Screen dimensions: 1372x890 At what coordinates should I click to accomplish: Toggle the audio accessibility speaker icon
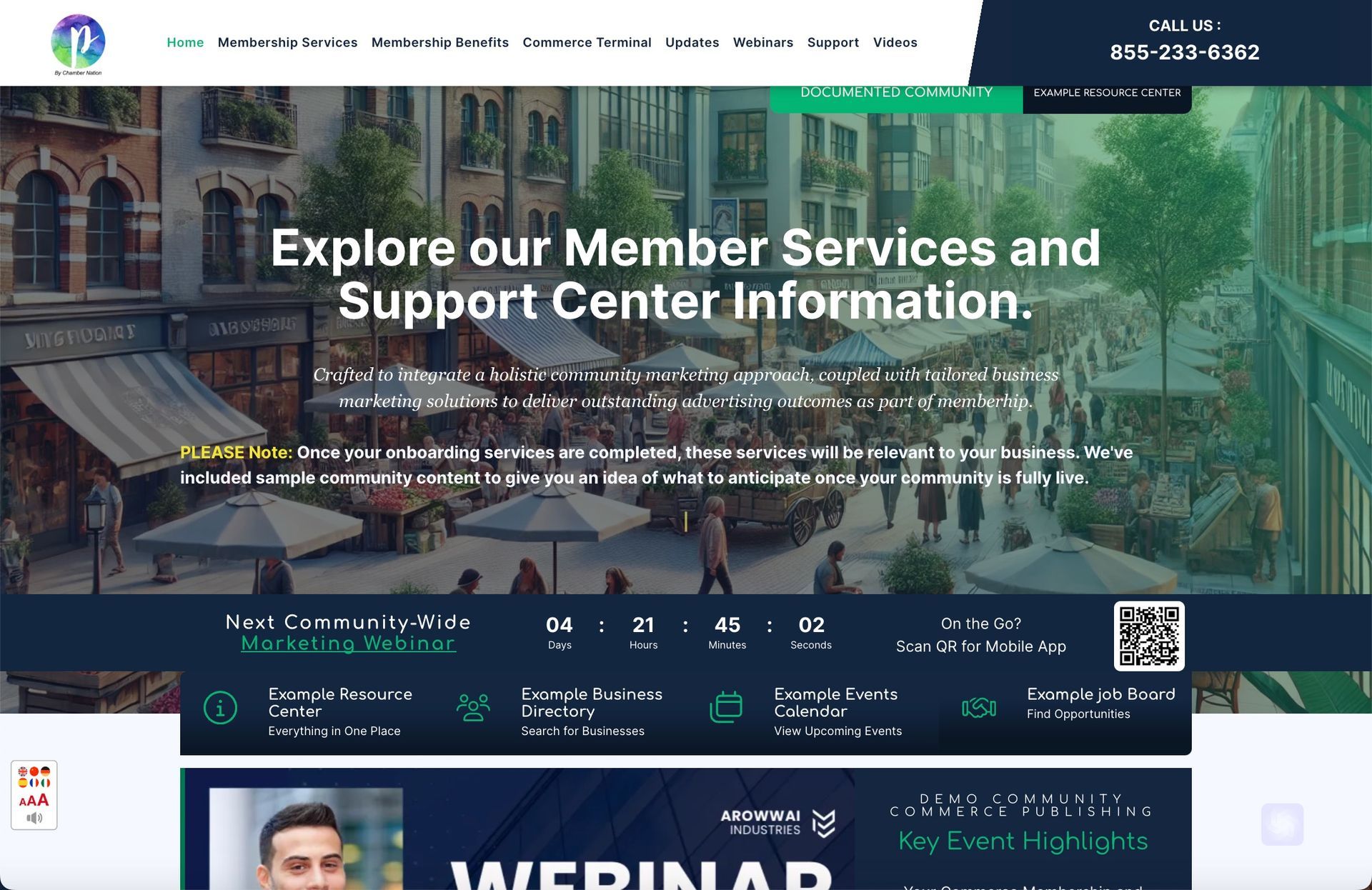pyautogui.click(x=34, y=817)
